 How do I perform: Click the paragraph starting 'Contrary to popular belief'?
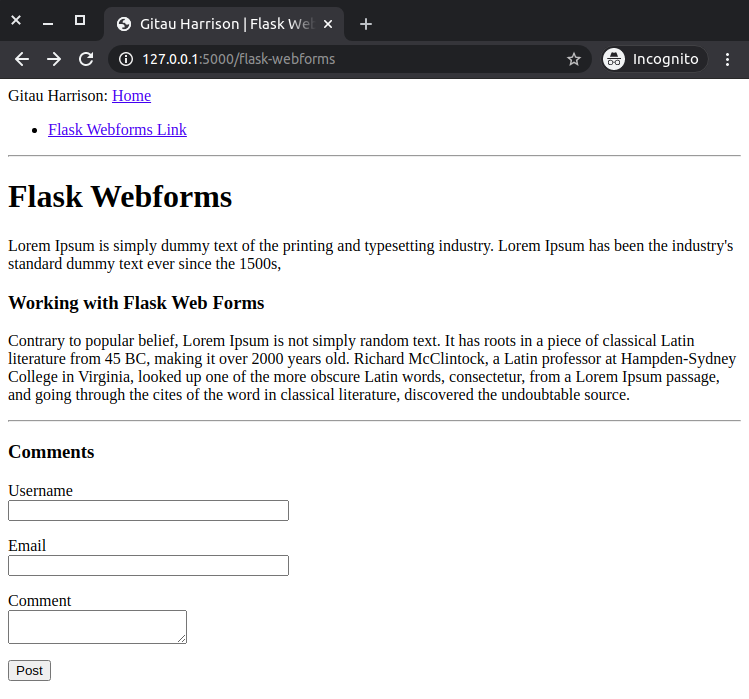(372, 367)
